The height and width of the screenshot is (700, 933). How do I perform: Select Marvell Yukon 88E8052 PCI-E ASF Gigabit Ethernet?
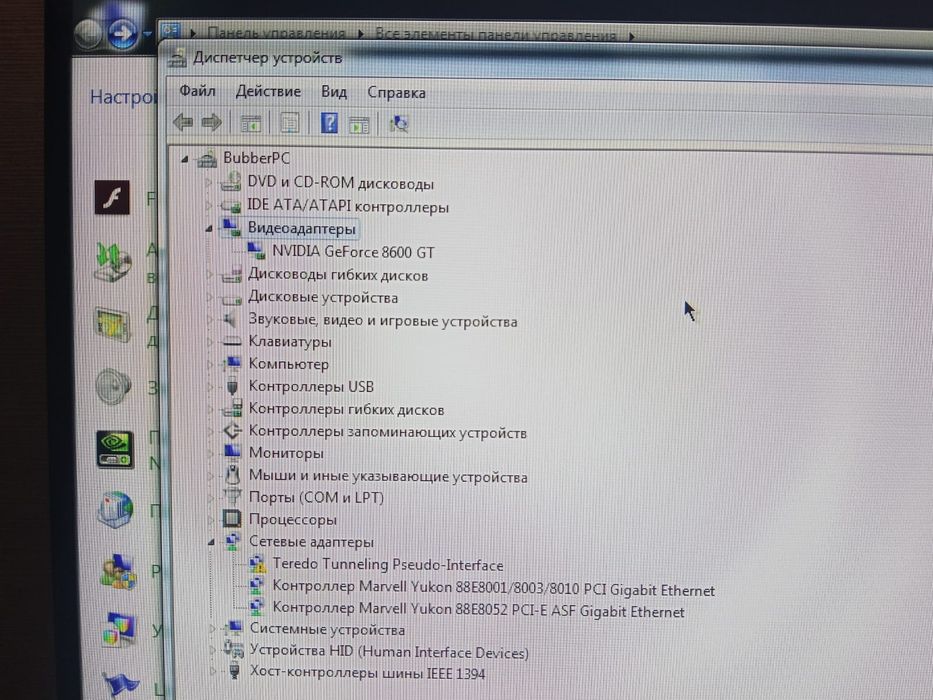pos(478,610)
